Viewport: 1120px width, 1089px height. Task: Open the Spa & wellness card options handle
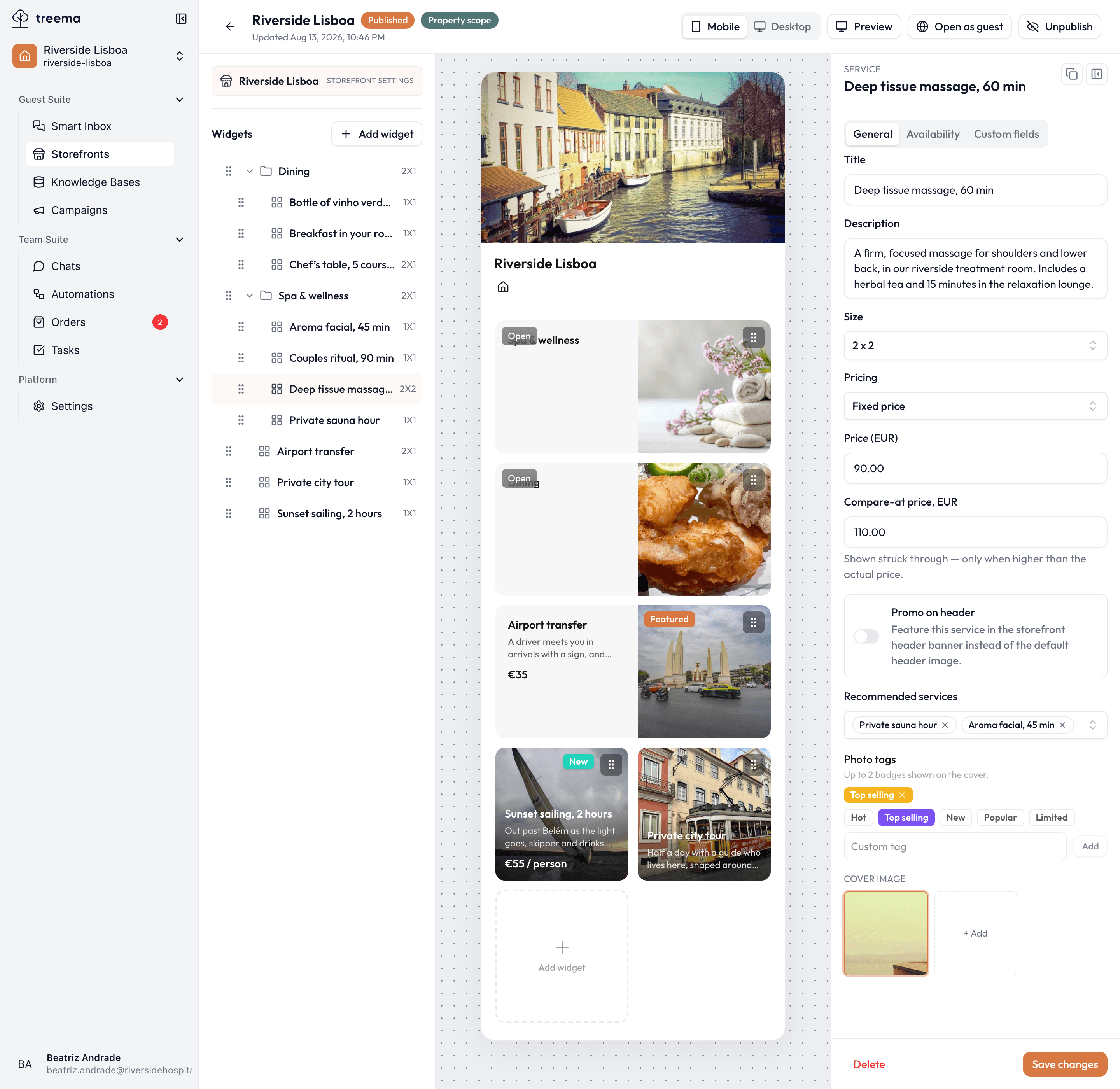pyautogui.click(x=753, y=338)
